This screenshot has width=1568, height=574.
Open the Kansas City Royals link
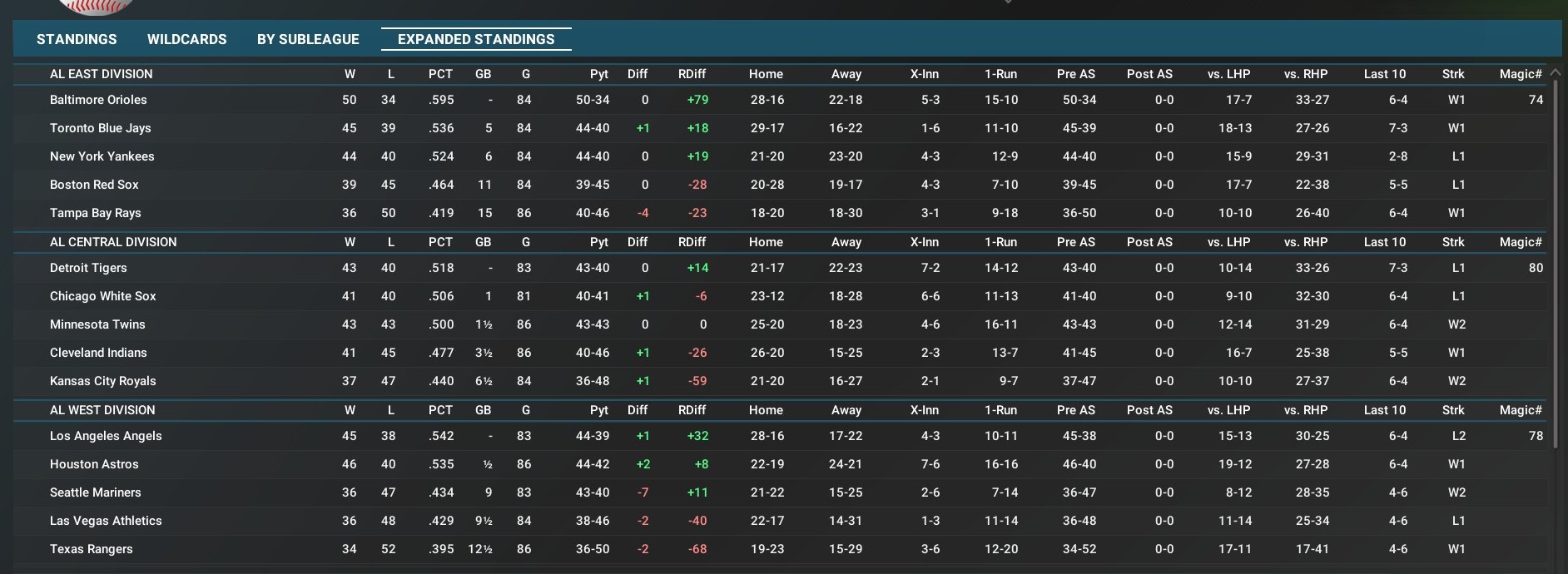coord(102,381)
